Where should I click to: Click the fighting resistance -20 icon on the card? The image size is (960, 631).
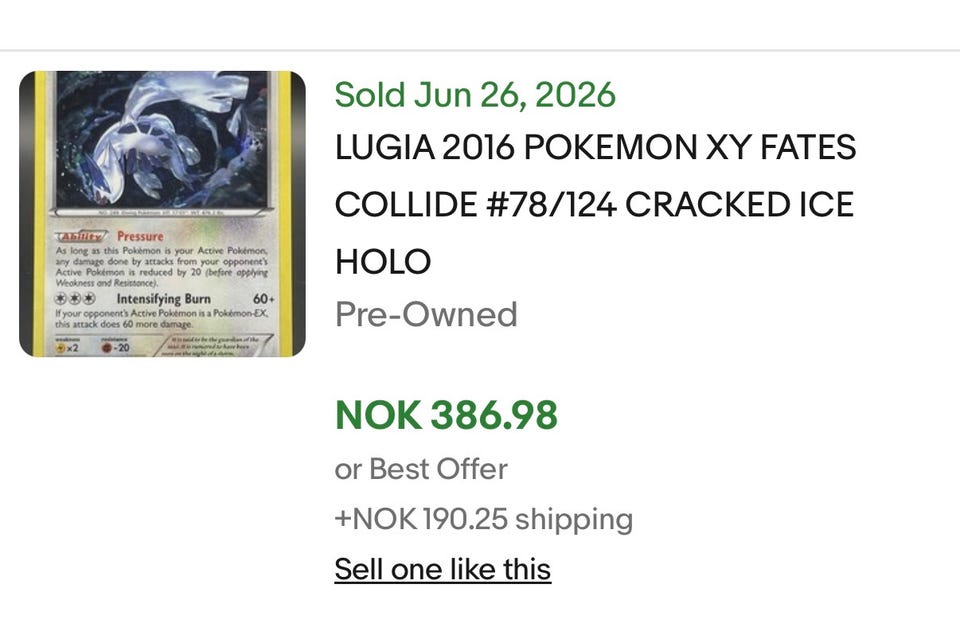pyautogui.click(x=116, y=348)
